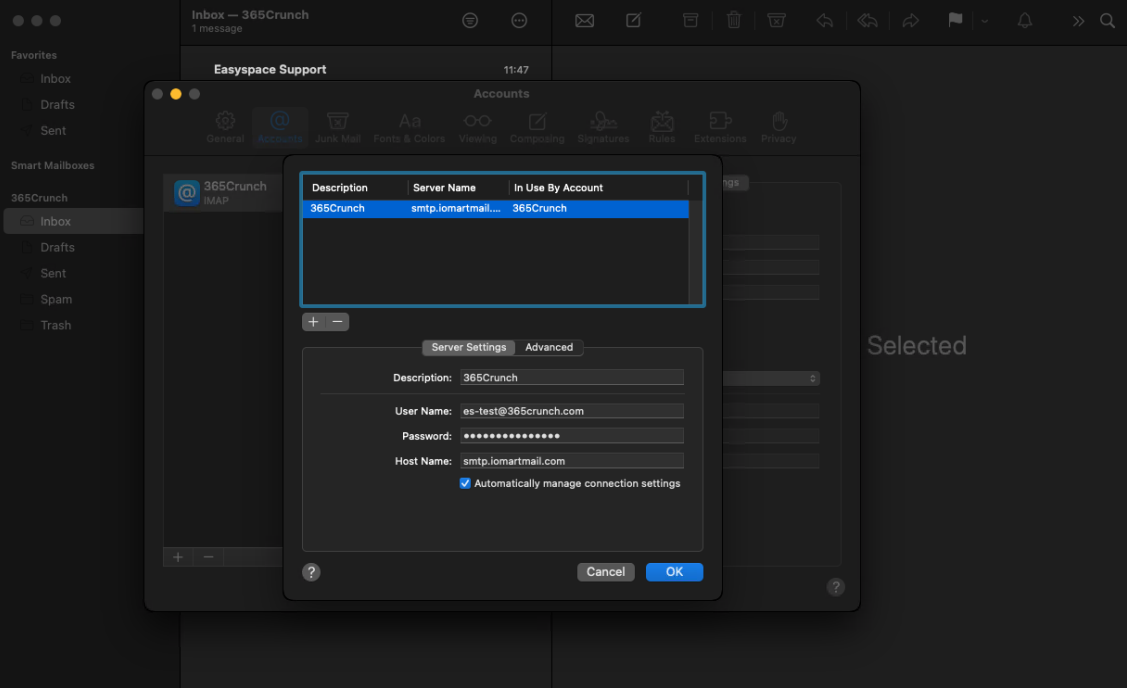The width and height of the screenshot is (1127, 688).
Task: Click the Description field containing 365Crunch
Action: click(571, 377)
